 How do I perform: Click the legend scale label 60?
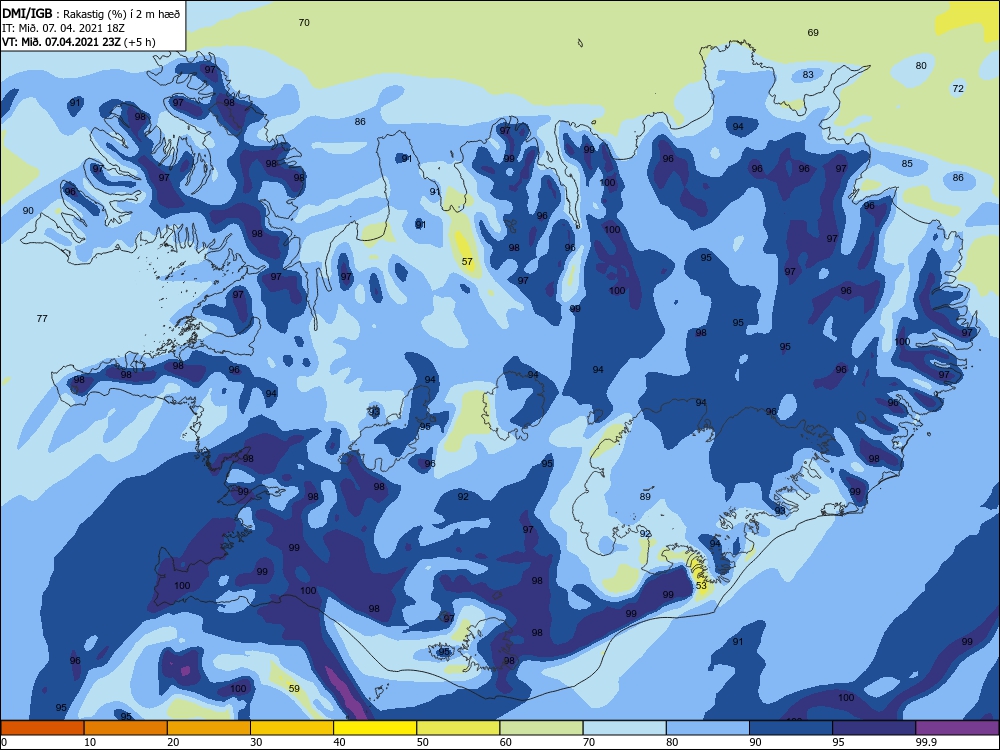[506, 742]
